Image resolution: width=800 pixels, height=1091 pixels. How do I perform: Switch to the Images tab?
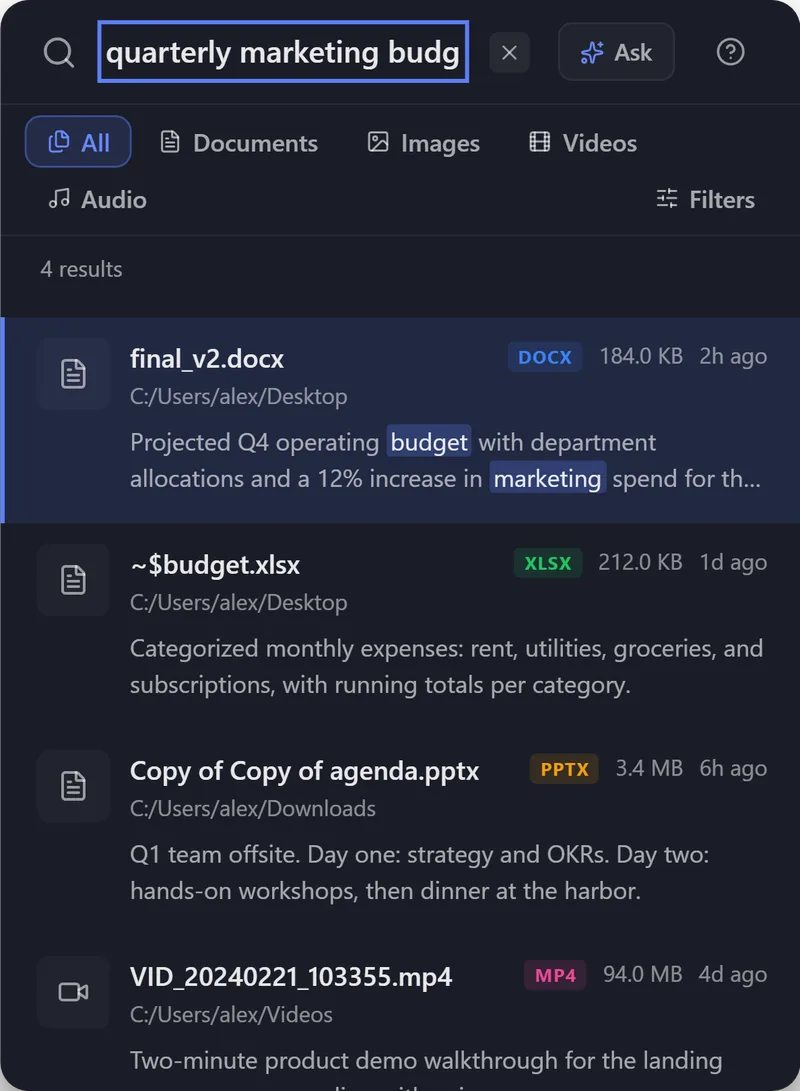(423, 143)
